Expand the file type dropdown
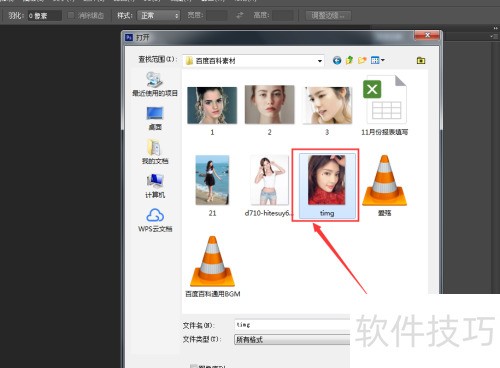The height and width of the screenshot is (368, 500). (x=292, y=339)
